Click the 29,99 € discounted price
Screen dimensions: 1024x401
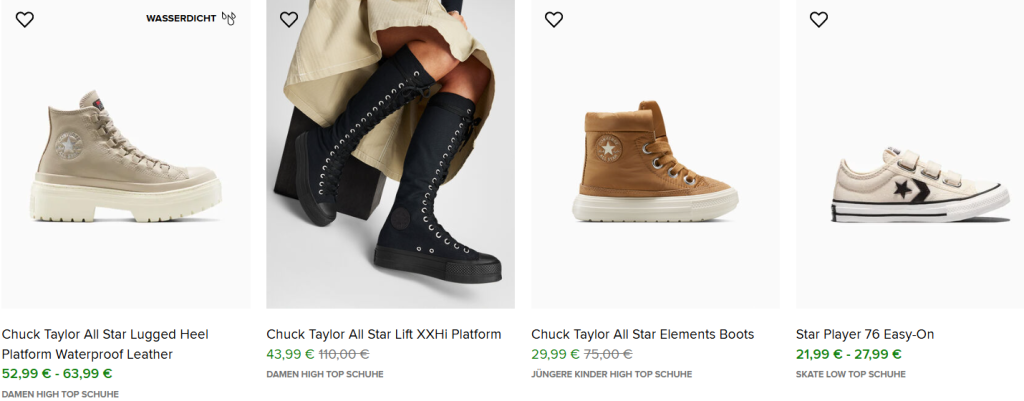(555, 354)
